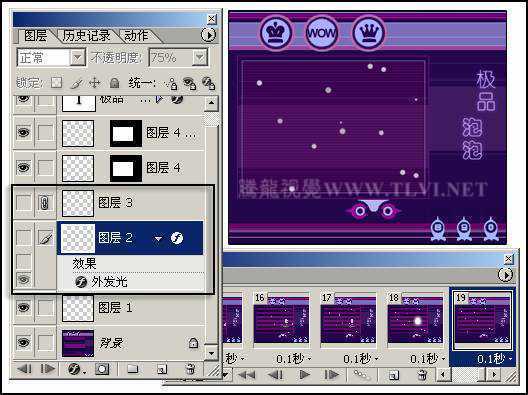528x395 pixels.
Task: Click the left arrow of the Animation panel scrollbar
Action: [x=443, y=374]
